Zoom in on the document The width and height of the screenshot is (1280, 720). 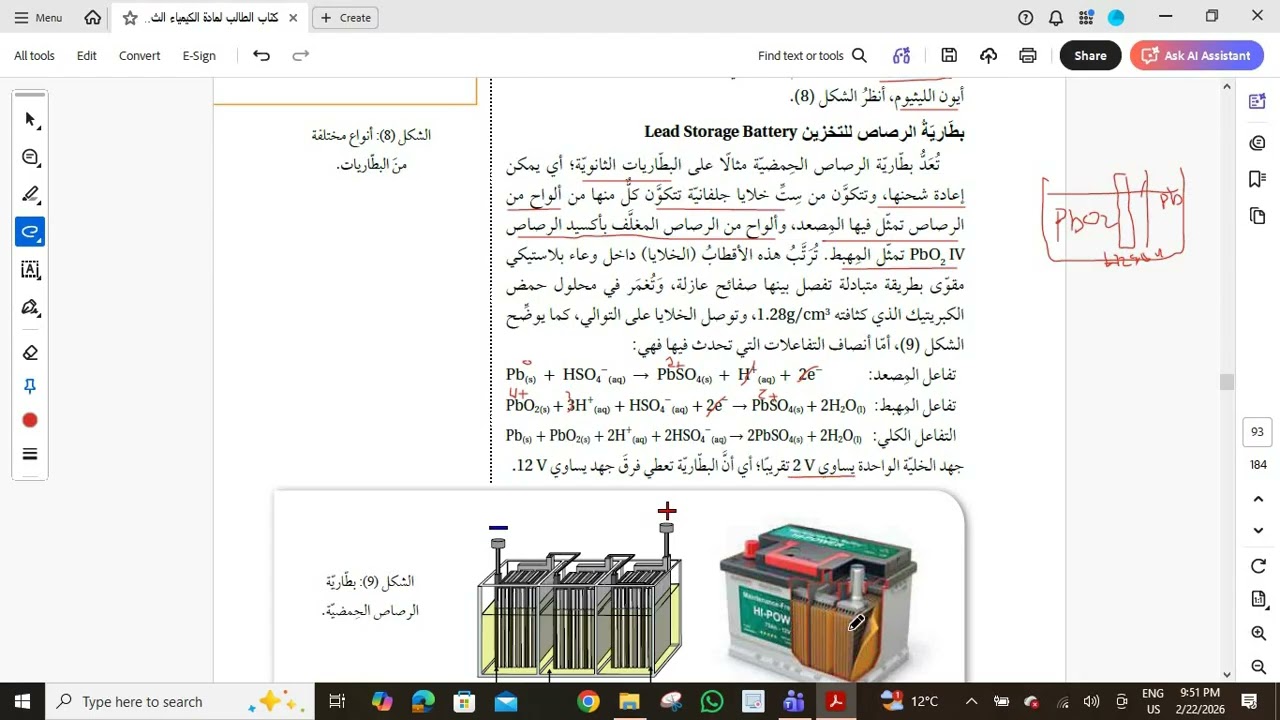coord(1258,633)
